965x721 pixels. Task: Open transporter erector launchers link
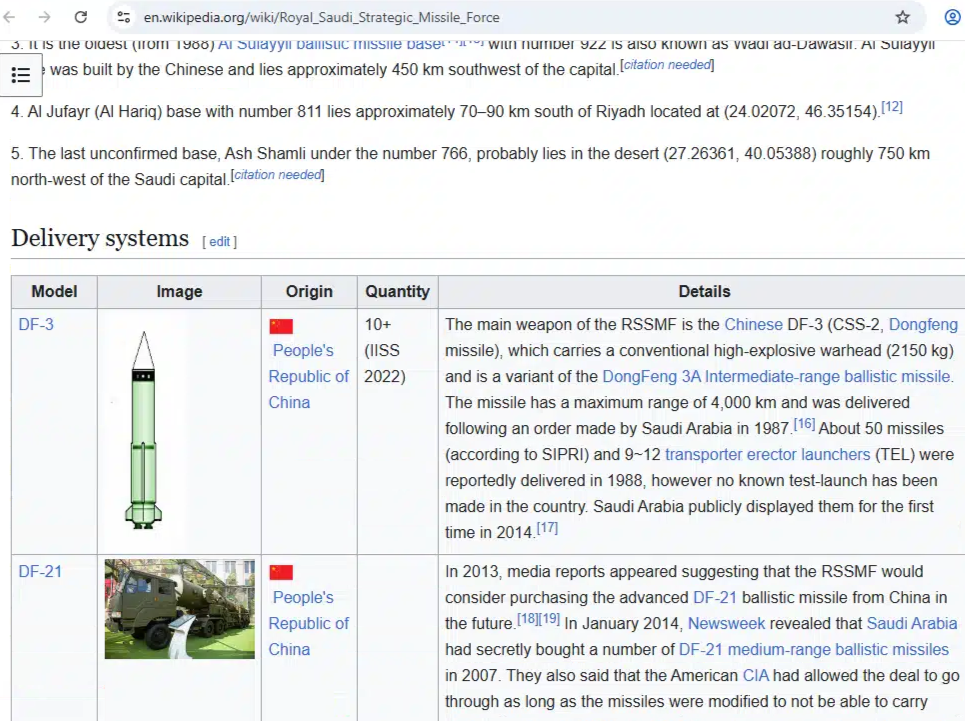pos(767,455)
